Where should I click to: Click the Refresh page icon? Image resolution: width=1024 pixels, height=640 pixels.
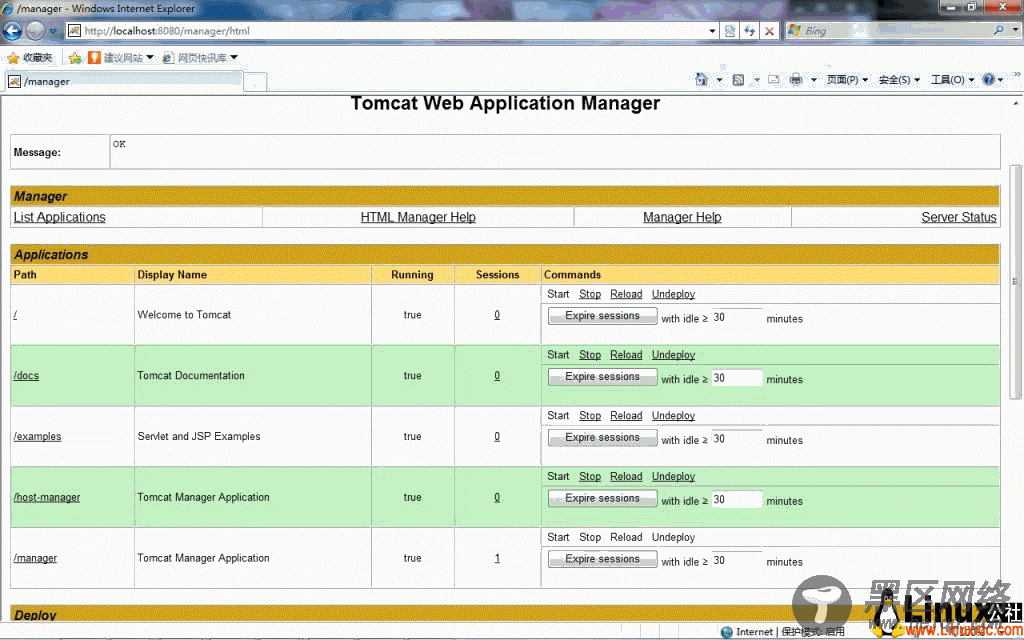point(750,31)
